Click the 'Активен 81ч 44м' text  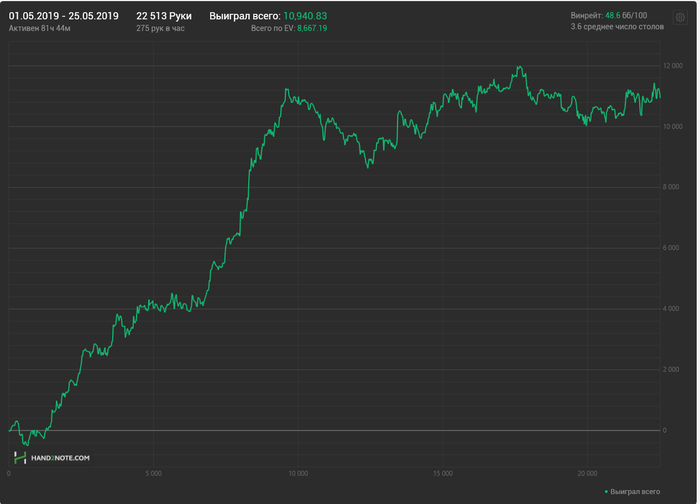(40, 28)
